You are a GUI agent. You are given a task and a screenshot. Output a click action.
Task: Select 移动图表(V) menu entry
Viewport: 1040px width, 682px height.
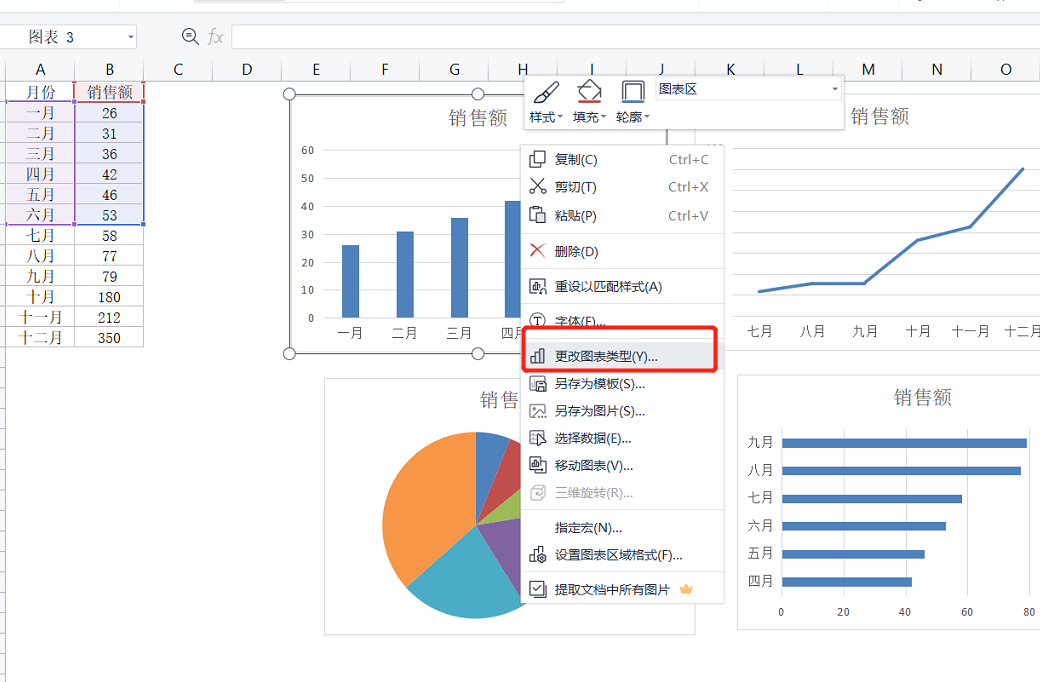click(x=622, y=466)
